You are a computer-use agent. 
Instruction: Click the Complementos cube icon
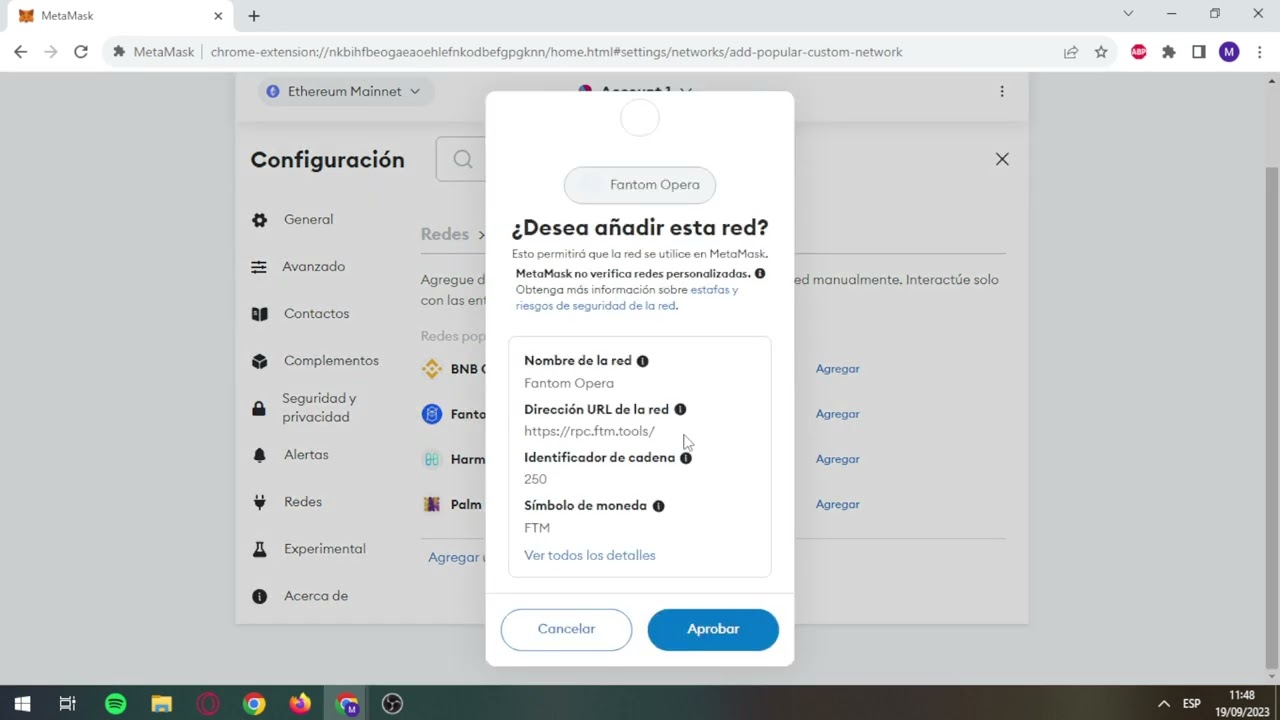tap(259, 361)
